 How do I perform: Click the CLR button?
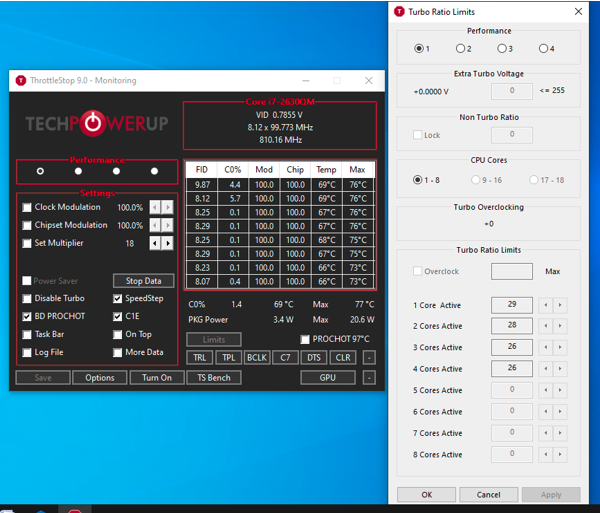(343, 358)
